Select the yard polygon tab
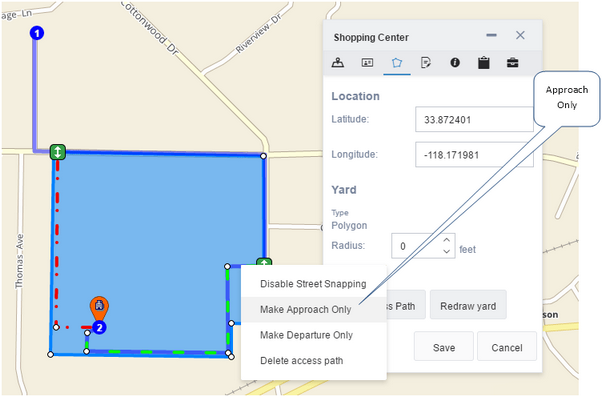The image size is (602, 397). (397, 62)
